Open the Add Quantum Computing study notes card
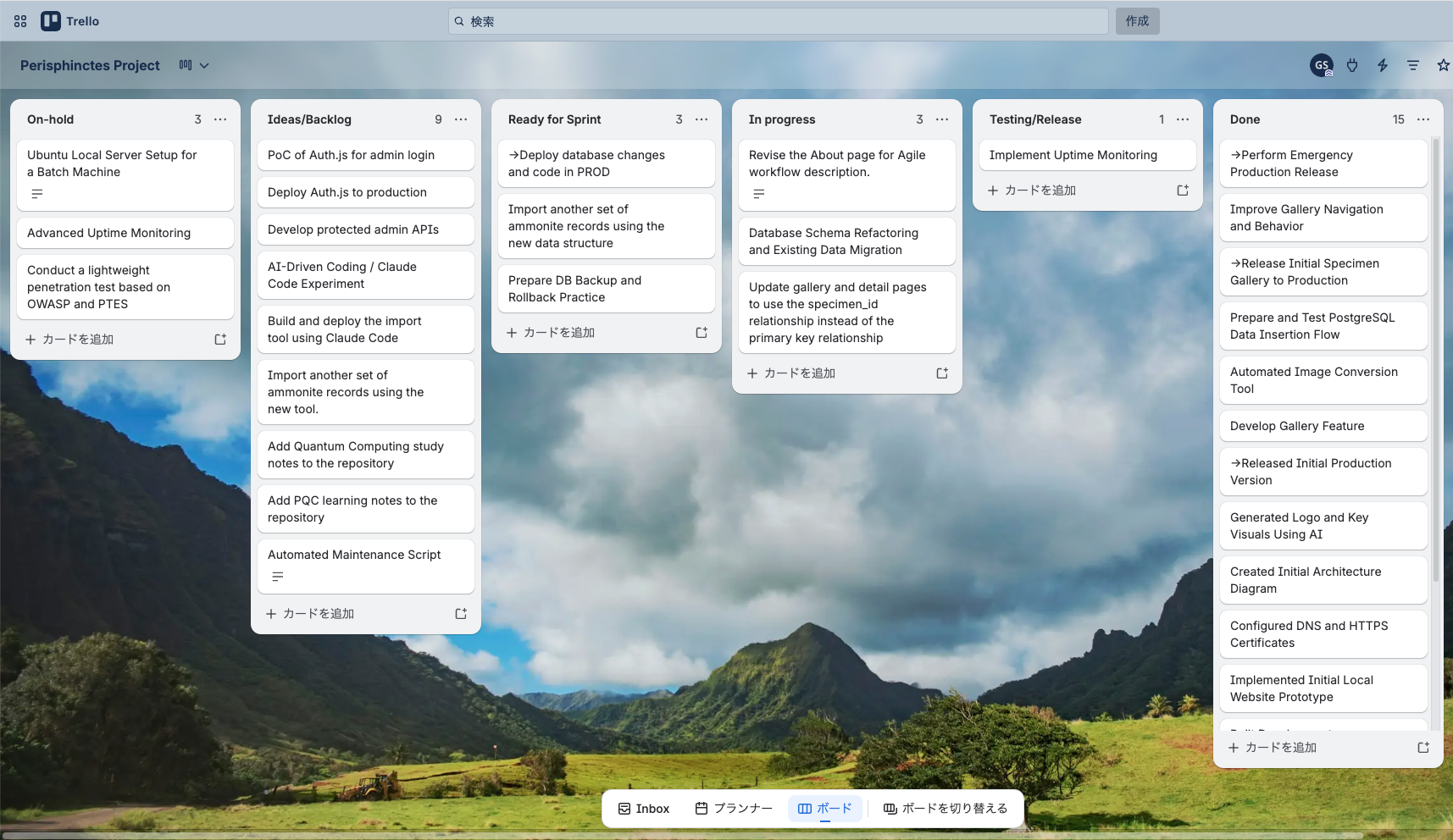The height and width of the screenshot is (840, 1453). point(366,455)
